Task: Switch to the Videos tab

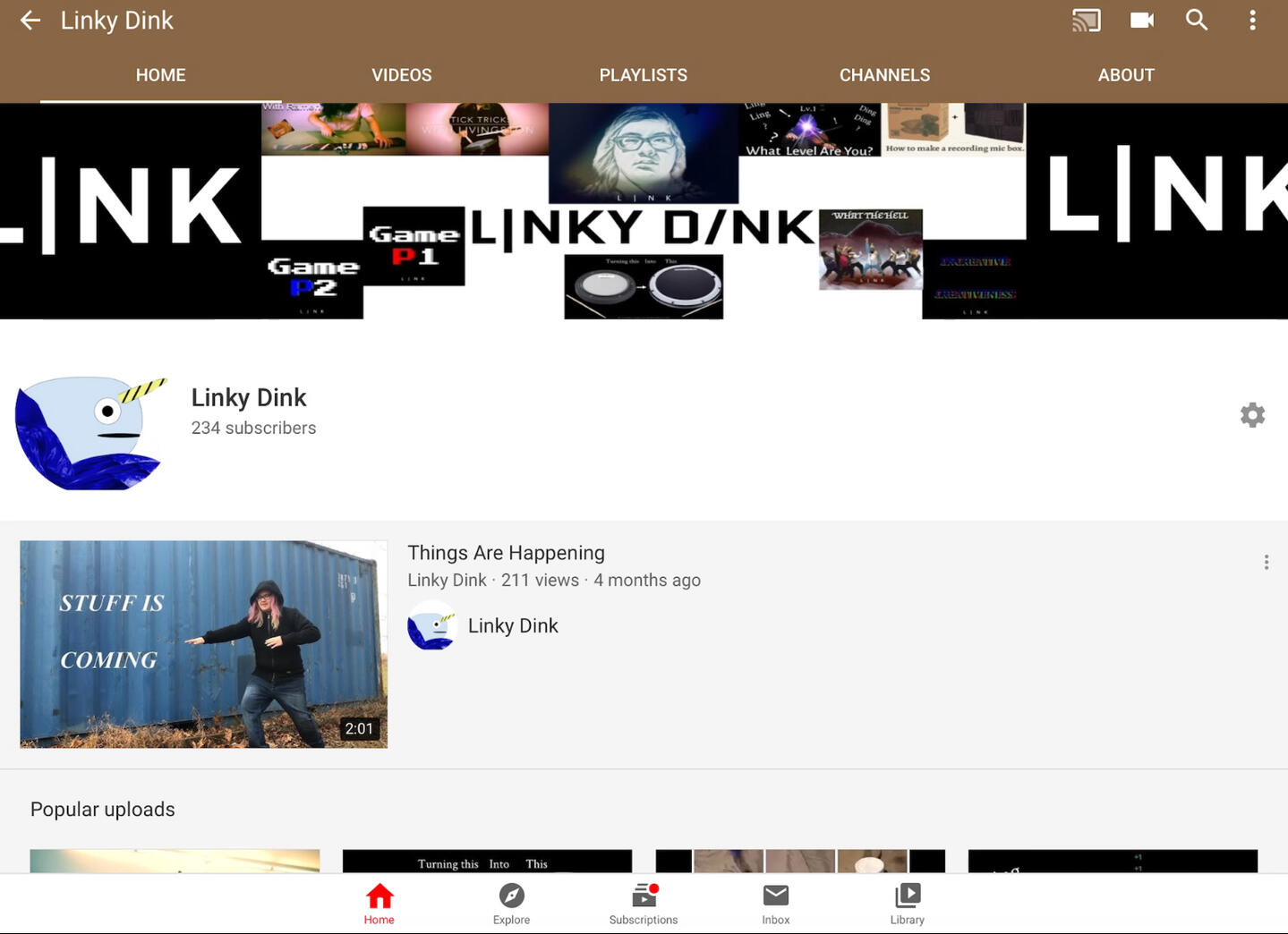Action: pyautogui.click(x=402, y=75)
